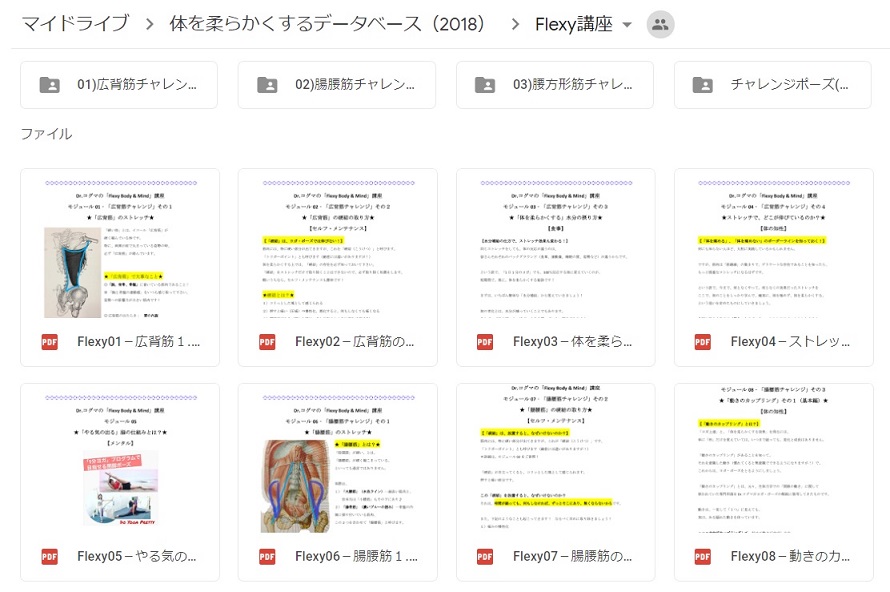Click the PDF icon for Flexy04
The width and height of the screenshot is (890, 592).
pyautogui.click(x=703, y=342)
